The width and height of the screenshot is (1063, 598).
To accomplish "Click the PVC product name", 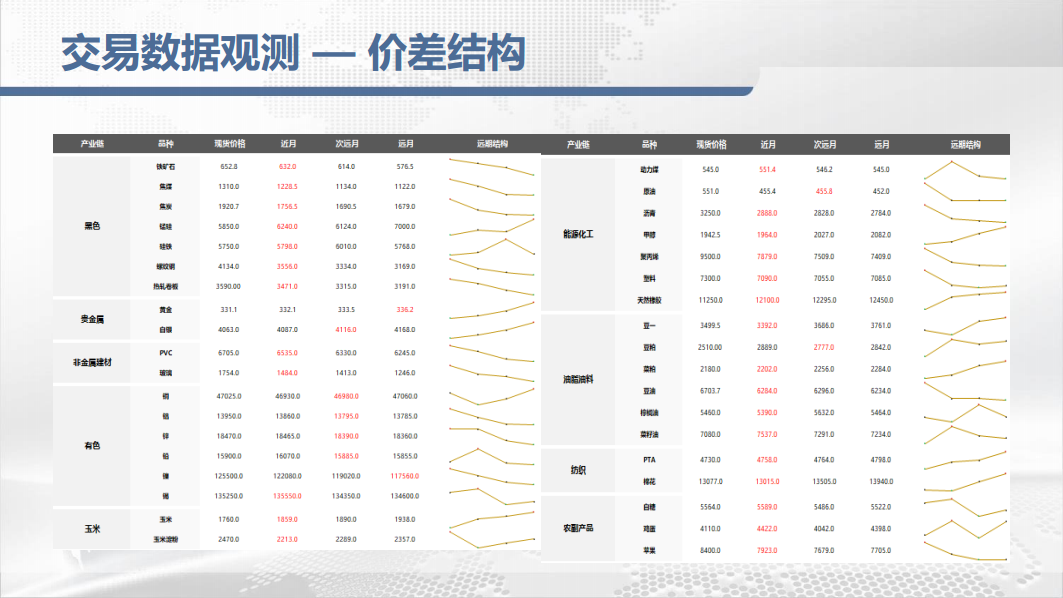I will pos(166,353).
